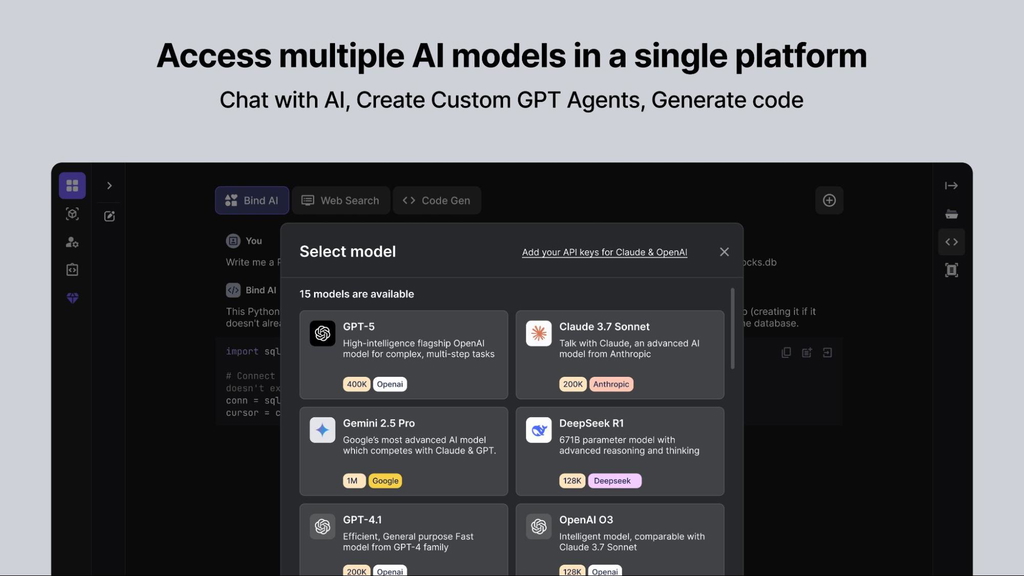Click the fullscreen frame icon in right sidebar
The image size is (1024, 576).
951,270
